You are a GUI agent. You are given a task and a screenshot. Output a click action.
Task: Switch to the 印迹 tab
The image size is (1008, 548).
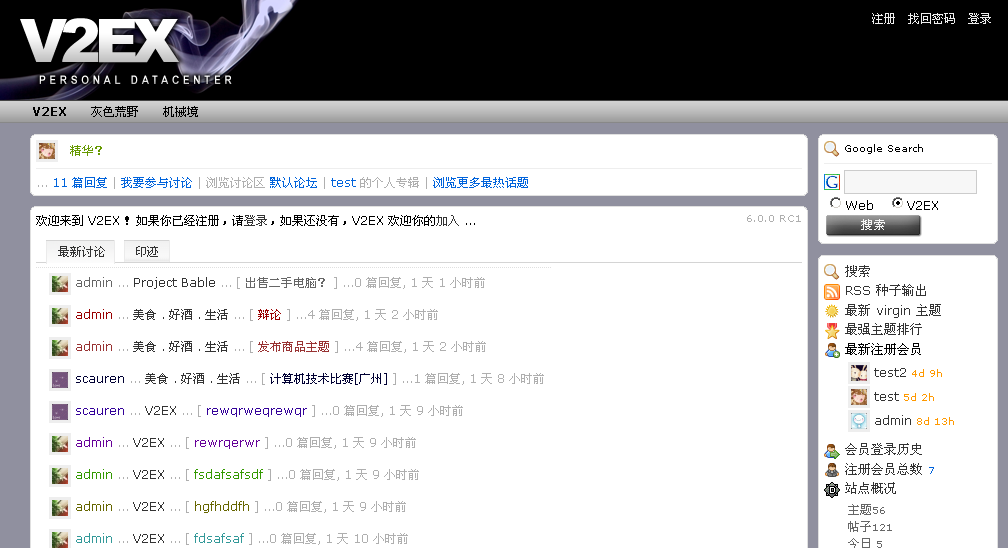147,251
